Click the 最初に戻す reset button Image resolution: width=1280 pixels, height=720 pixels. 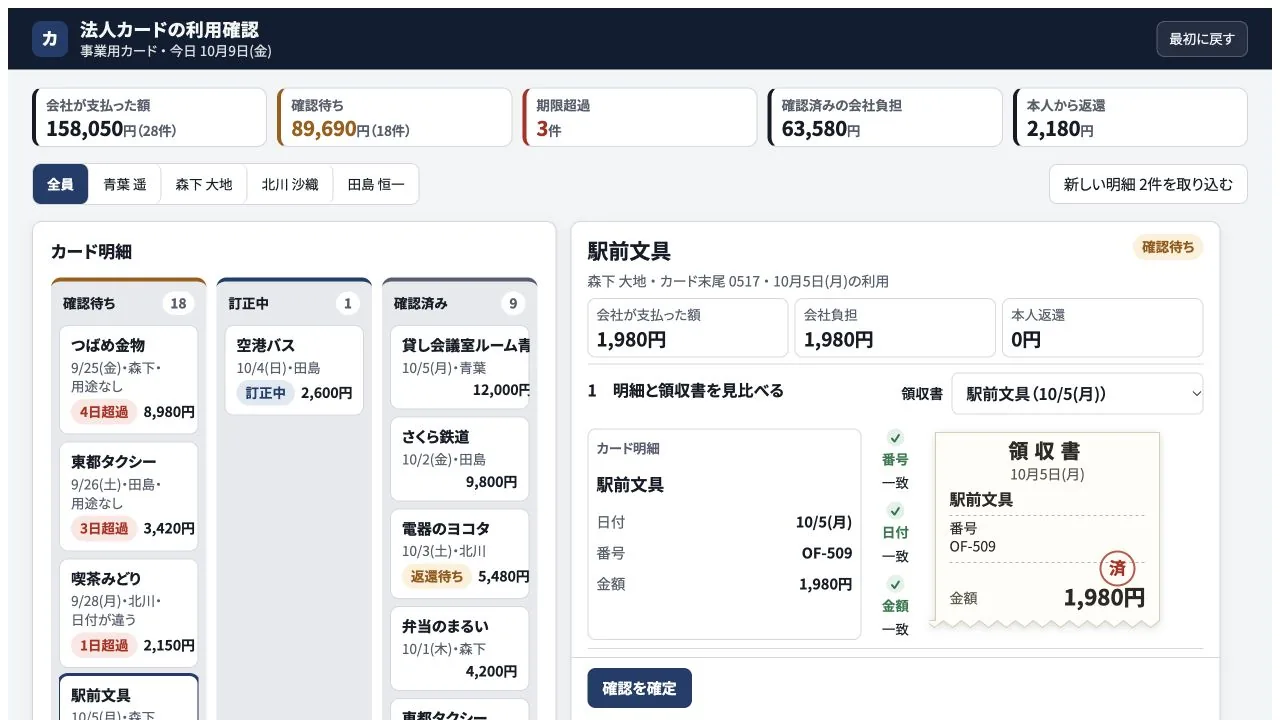click(x=1202, y=39)
